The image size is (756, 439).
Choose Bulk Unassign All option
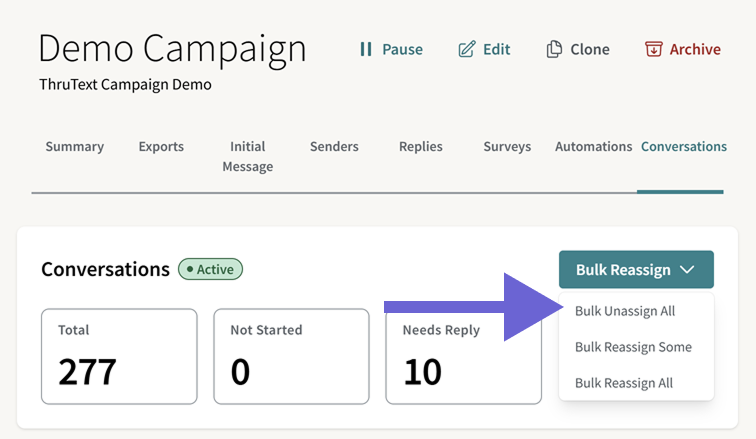pos(625,311)
